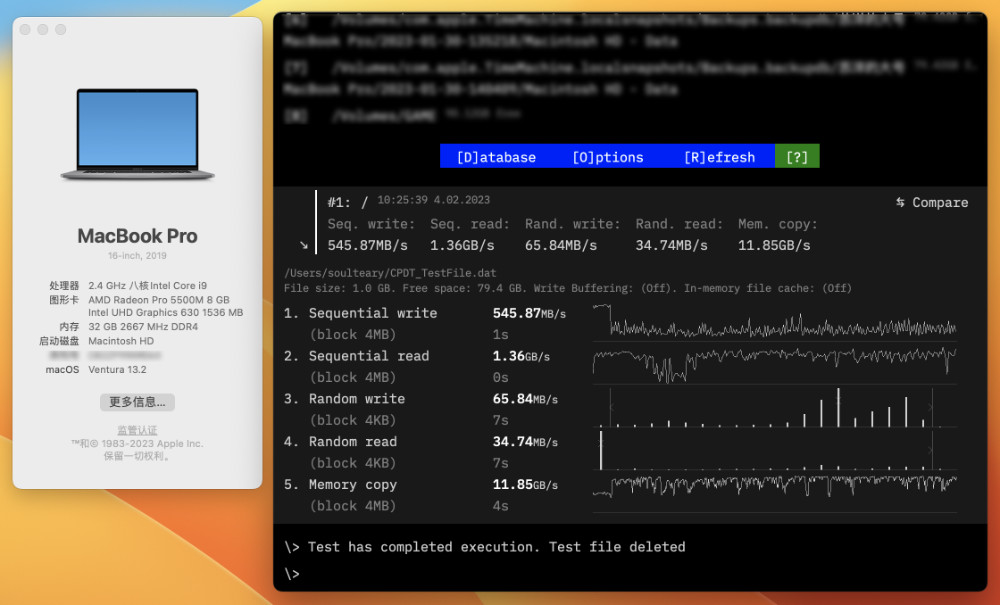The image size is (1000, 605).
Task: Click the green [?] help item
Action: pyautogui.click(x=797, y=156)
